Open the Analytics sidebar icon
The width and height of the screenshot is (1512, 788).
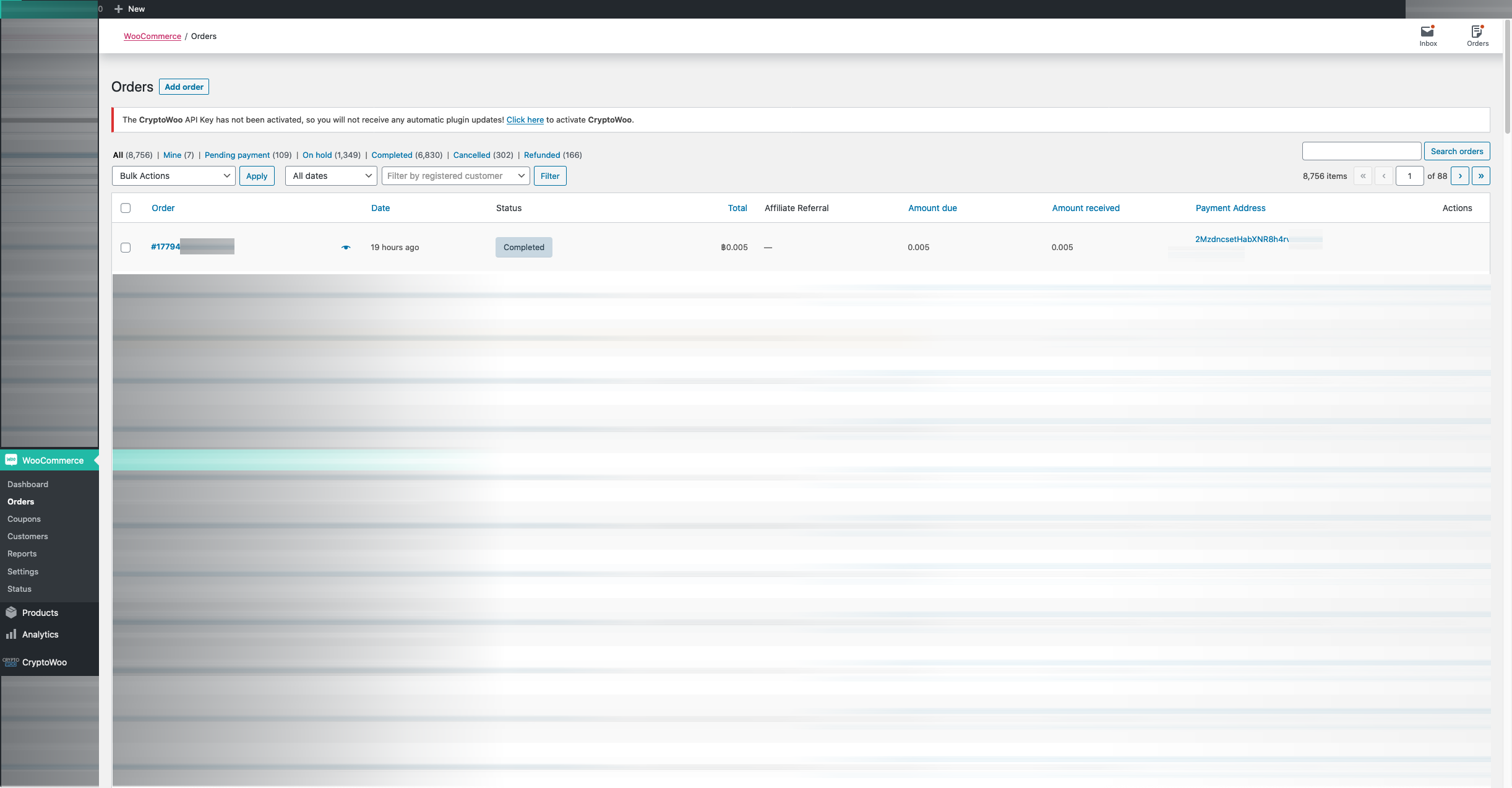click(11, 634)
